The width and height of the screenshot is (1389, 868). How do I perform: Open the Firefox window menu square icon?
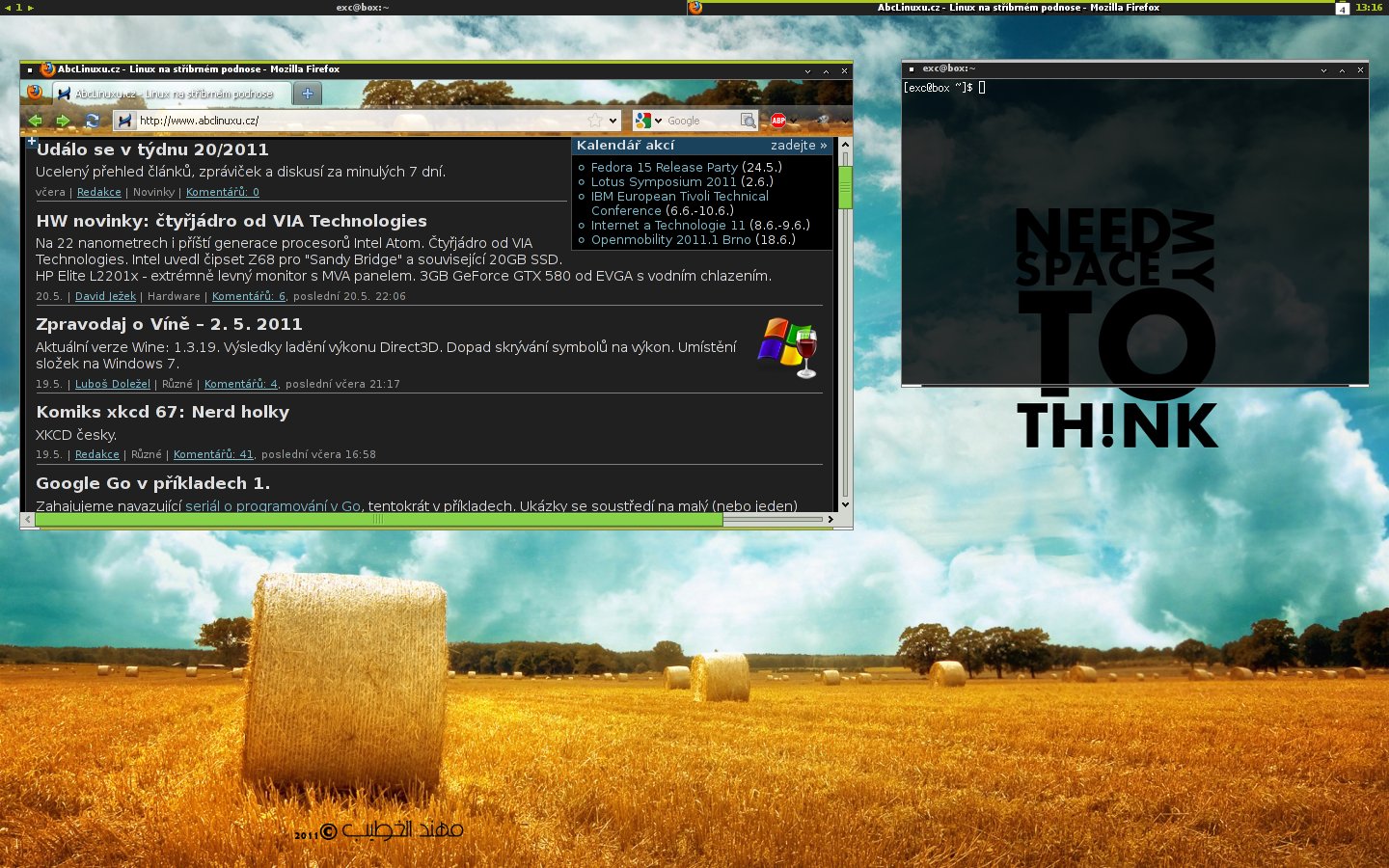(30, 69)
